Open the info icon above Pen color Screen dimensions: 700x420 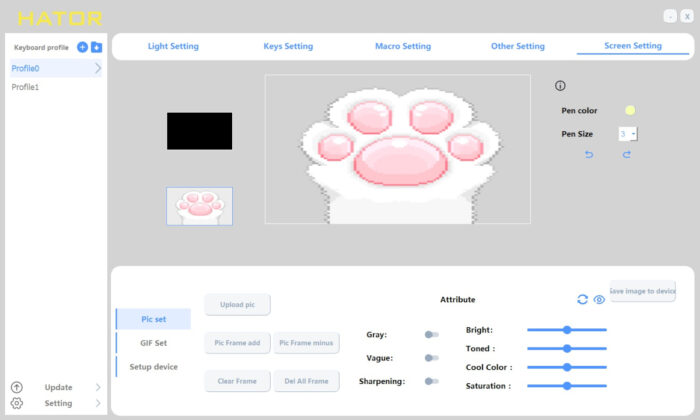pyautogui.click(x=560, y=86)
